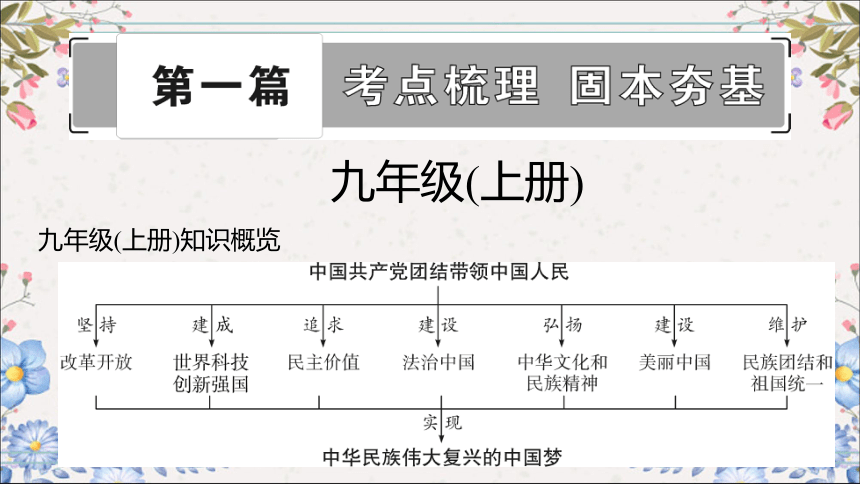
Task: Click the '弘扬' branch label
Action: (x=562, y=325)
